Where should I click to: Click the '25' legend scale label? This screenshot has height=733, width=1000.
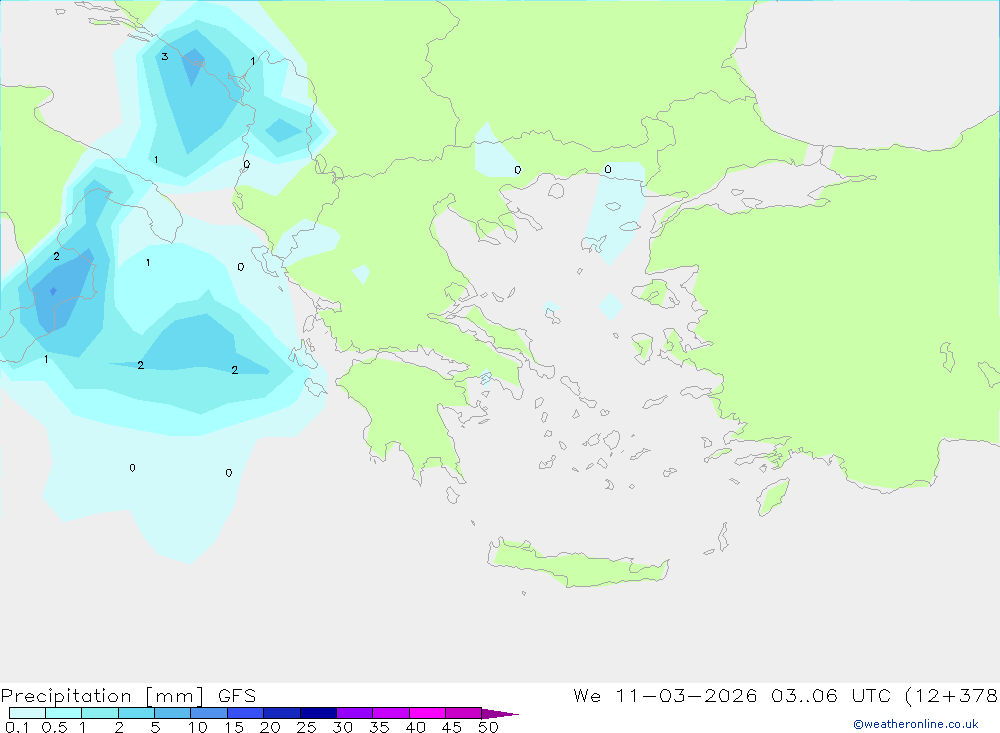(307, 727)
